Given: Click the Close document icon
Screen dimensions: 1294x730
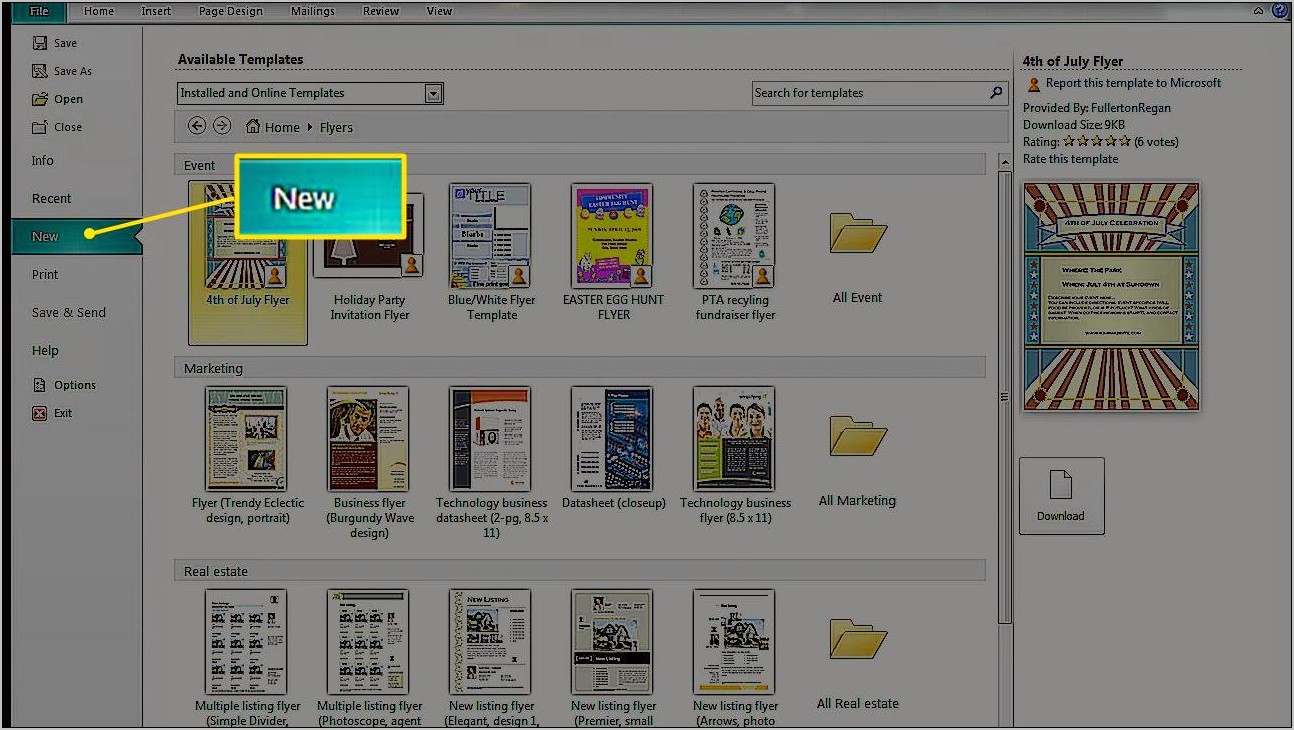Looking at the screenshot, I should tap(40, 127).
